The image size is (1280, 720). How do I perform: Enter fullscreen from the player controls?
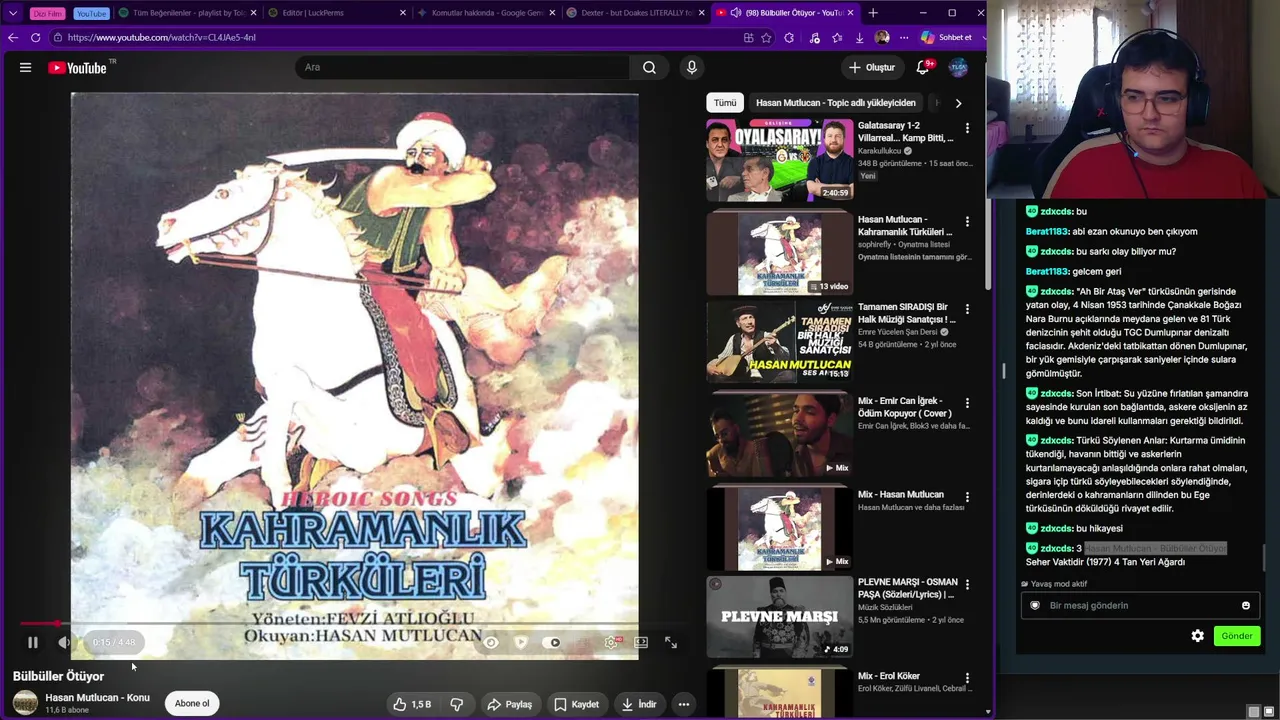tap(671, 643)
